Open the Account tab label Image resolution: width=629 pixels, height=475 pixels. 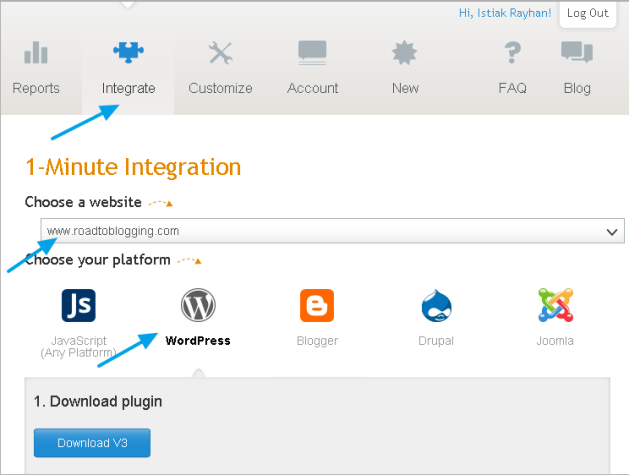[312, 88]
